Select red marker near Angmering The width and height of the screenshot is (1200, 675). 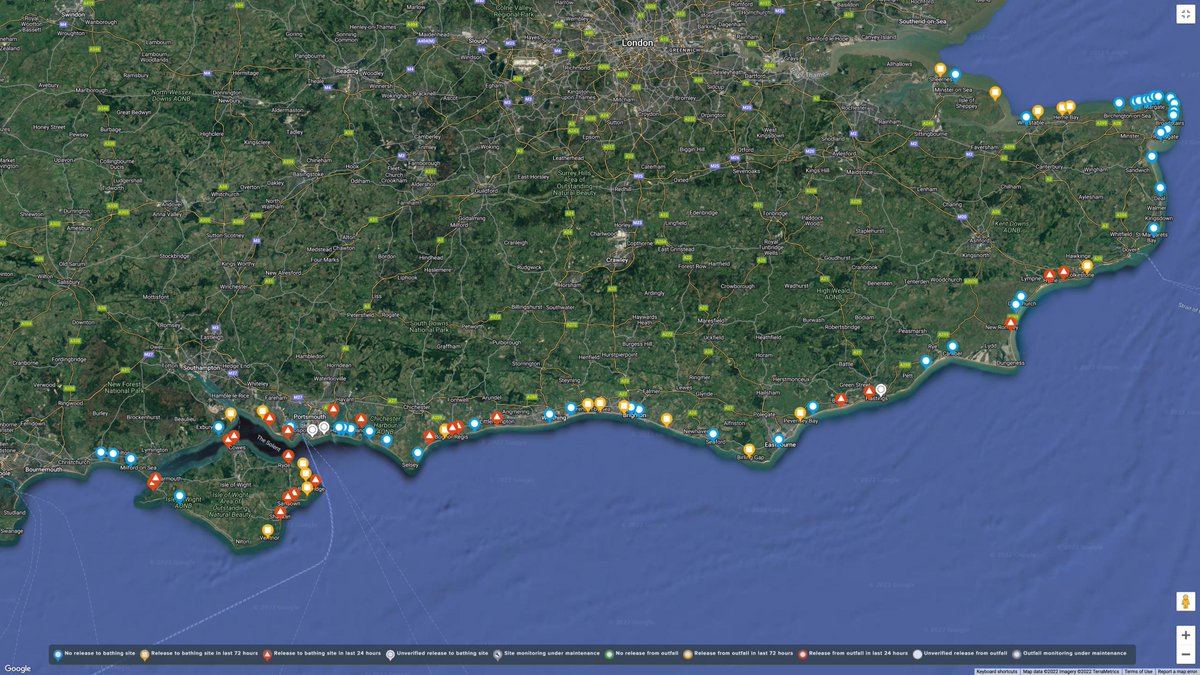(x=497, y=417)
